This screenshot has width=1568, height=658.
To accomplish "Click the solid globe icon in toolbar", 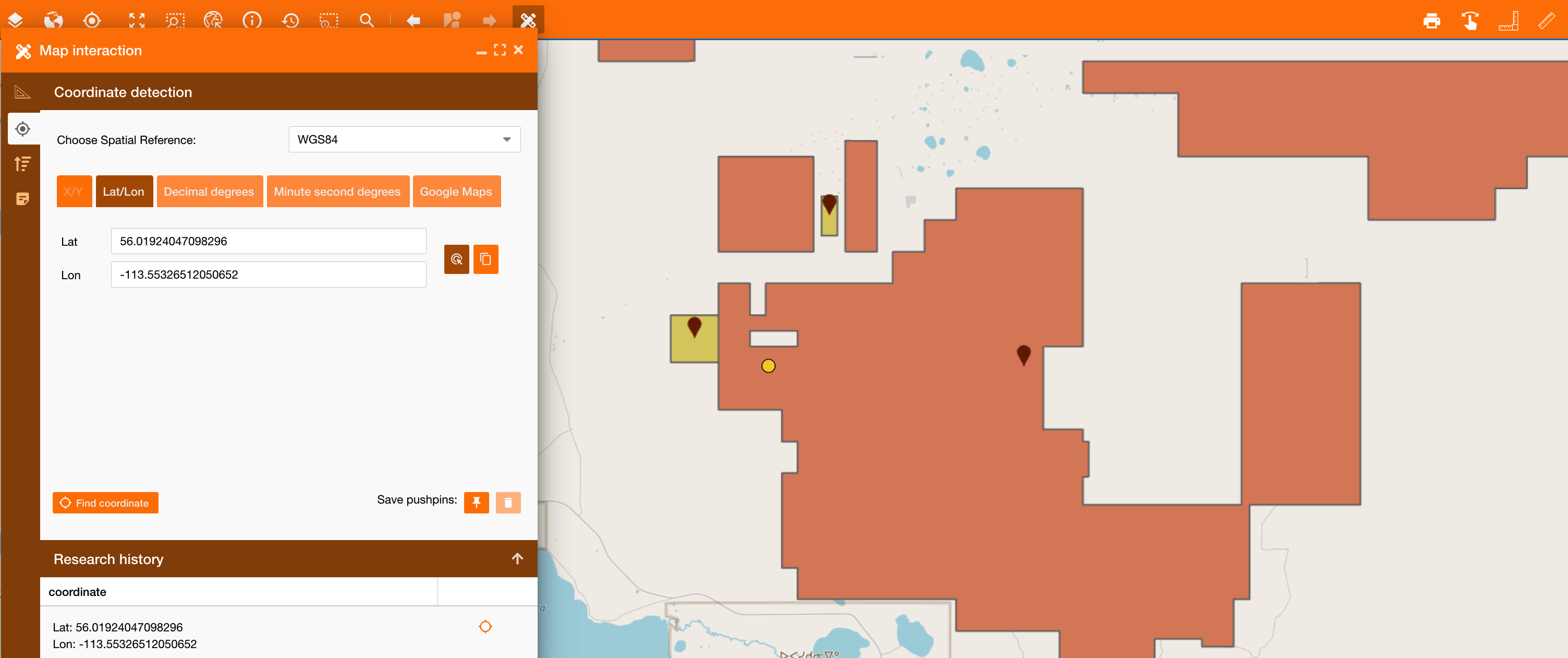I will tap(54, 20).
